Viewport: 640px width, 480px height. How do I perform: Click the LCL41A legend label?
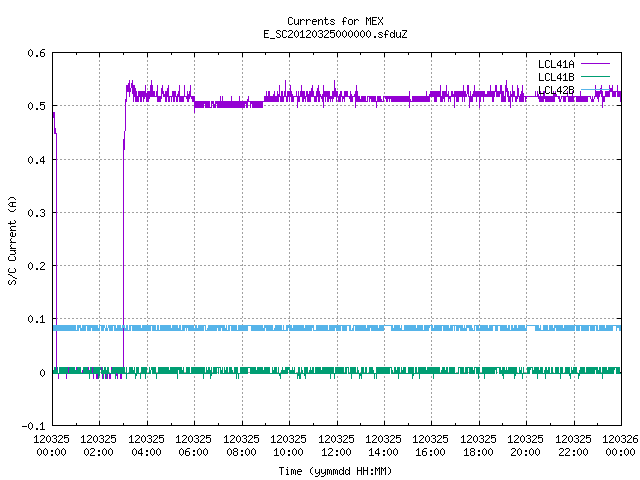click(x=556, y=64)
